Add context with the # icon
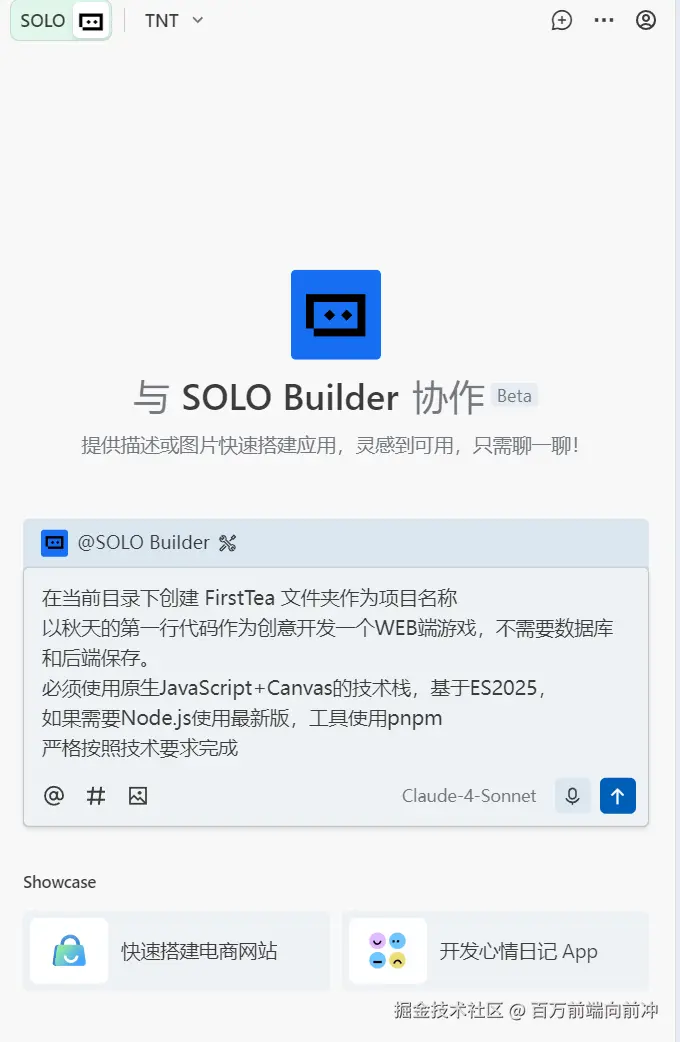680x1042 pixels. (96, 795)
